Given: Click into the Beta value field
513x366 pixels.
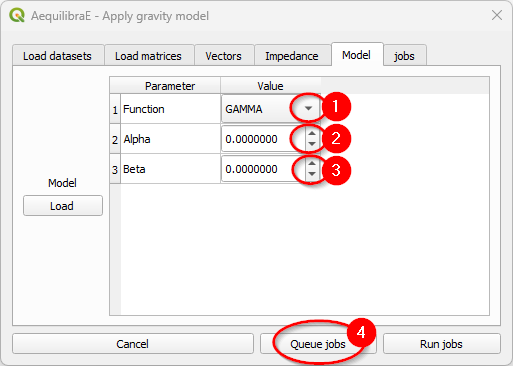Looking at the screenshot, I should 263,169.
